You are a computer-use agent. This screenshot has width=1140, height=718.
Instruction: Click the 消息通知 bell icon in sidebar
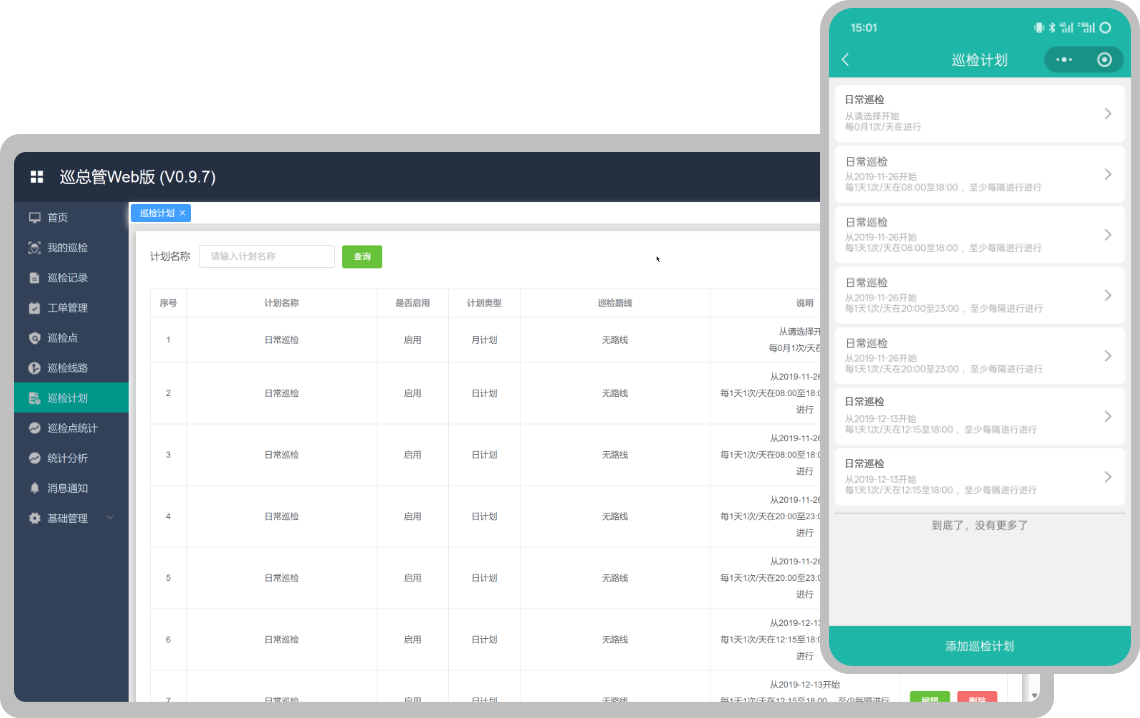point(35,488)
